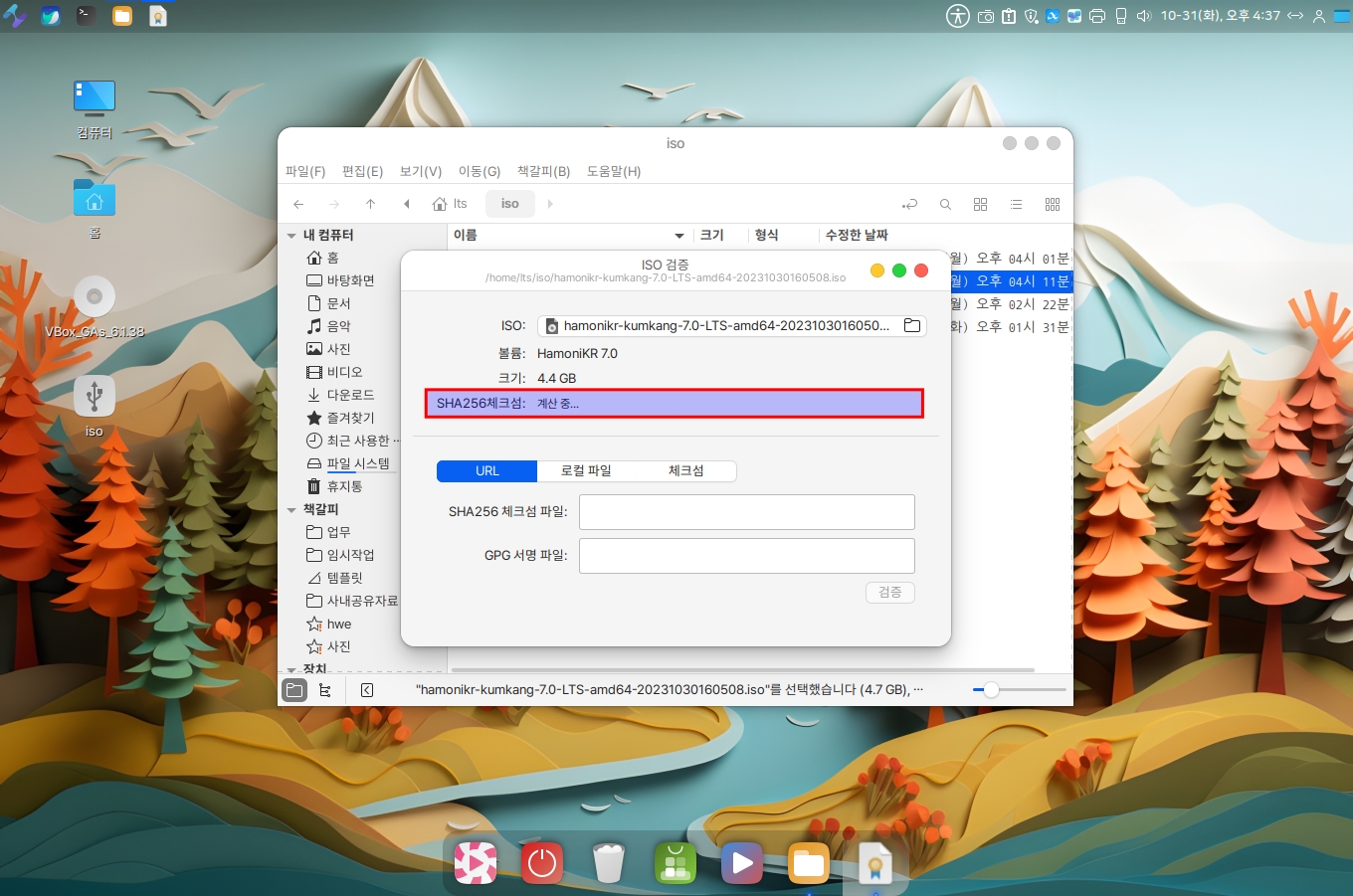
Task: Click the sort arrow on 이름 column
Action: click(x=679, y=236)
